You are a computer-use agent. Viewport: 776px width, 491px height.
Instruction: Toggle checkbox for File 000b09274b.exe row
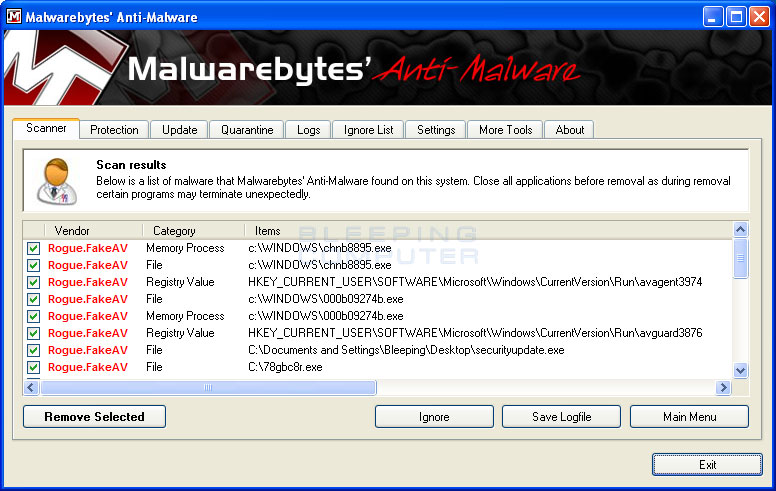click(33, 299)
